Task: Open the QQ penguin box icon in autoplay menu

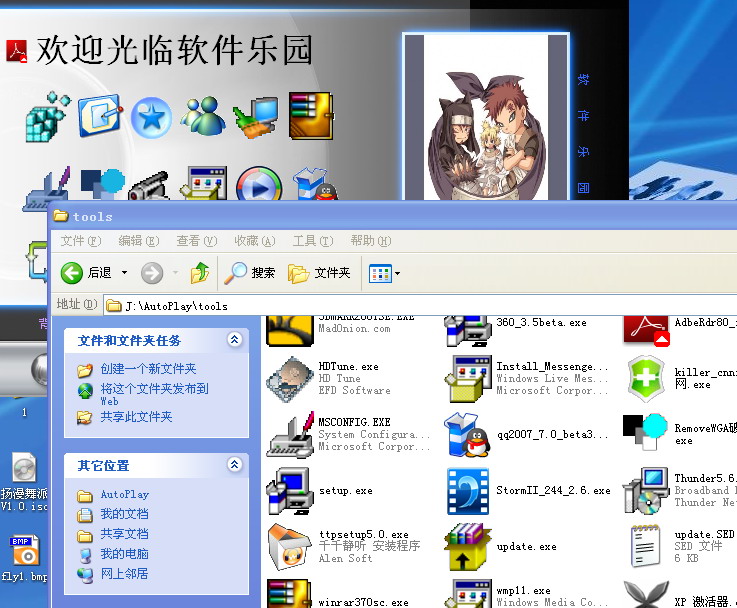Action: point(314,184)
